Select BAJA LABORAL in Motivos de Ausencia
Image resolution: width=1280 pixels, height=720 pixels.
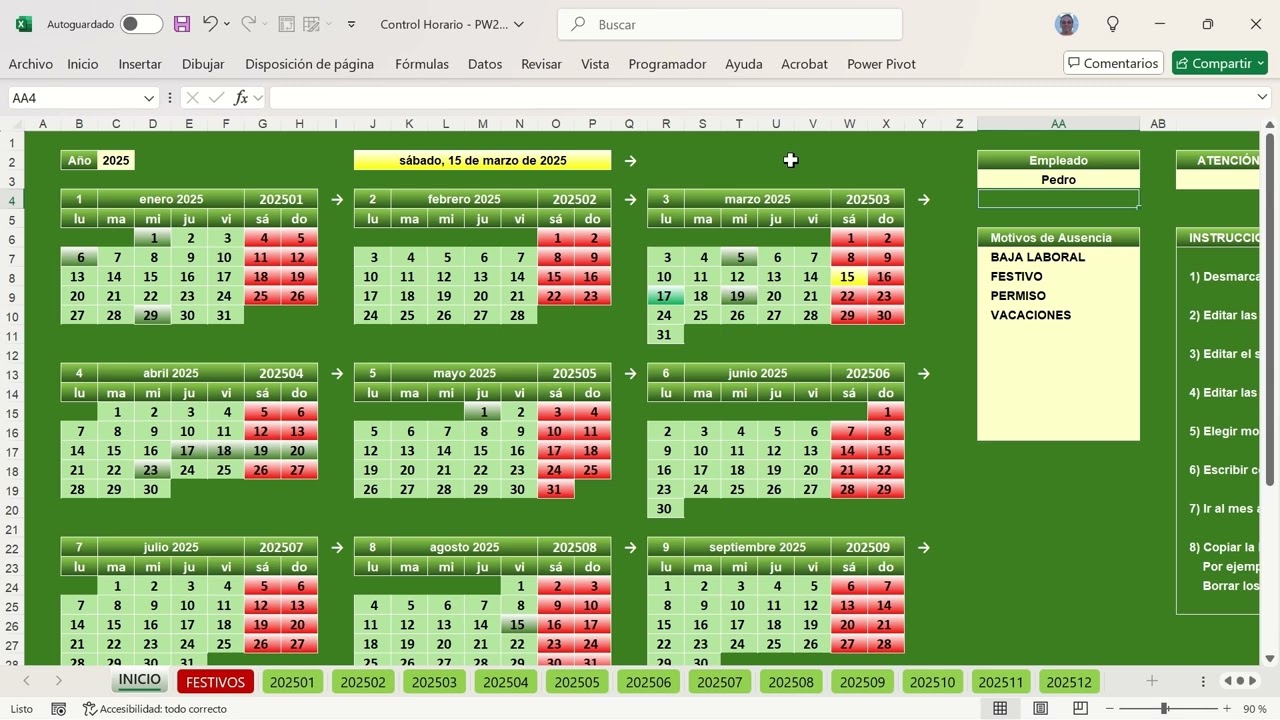coord(1038,257)
